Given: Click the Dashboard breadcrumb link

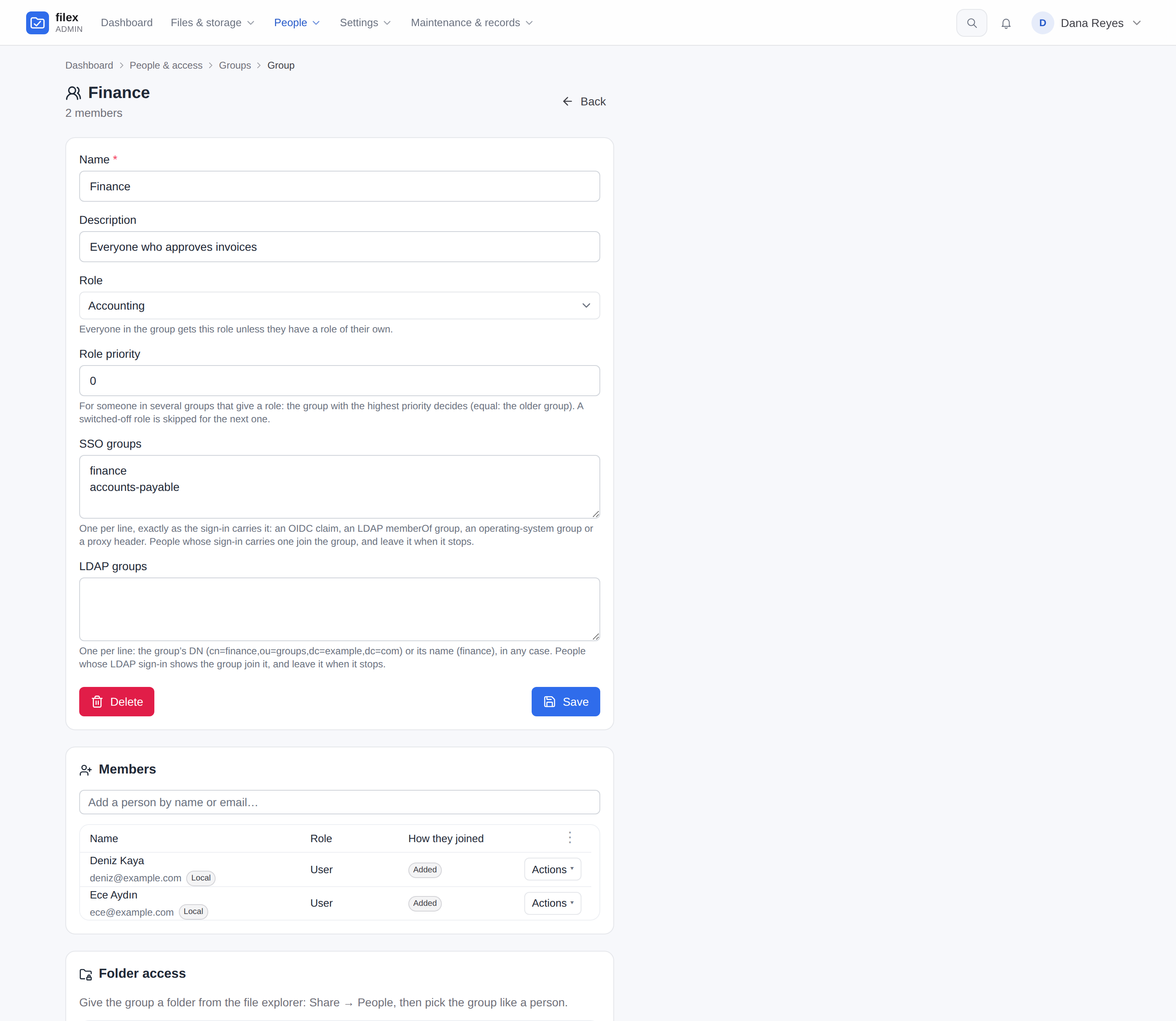Looking at the screenshot, I should 89,65.
